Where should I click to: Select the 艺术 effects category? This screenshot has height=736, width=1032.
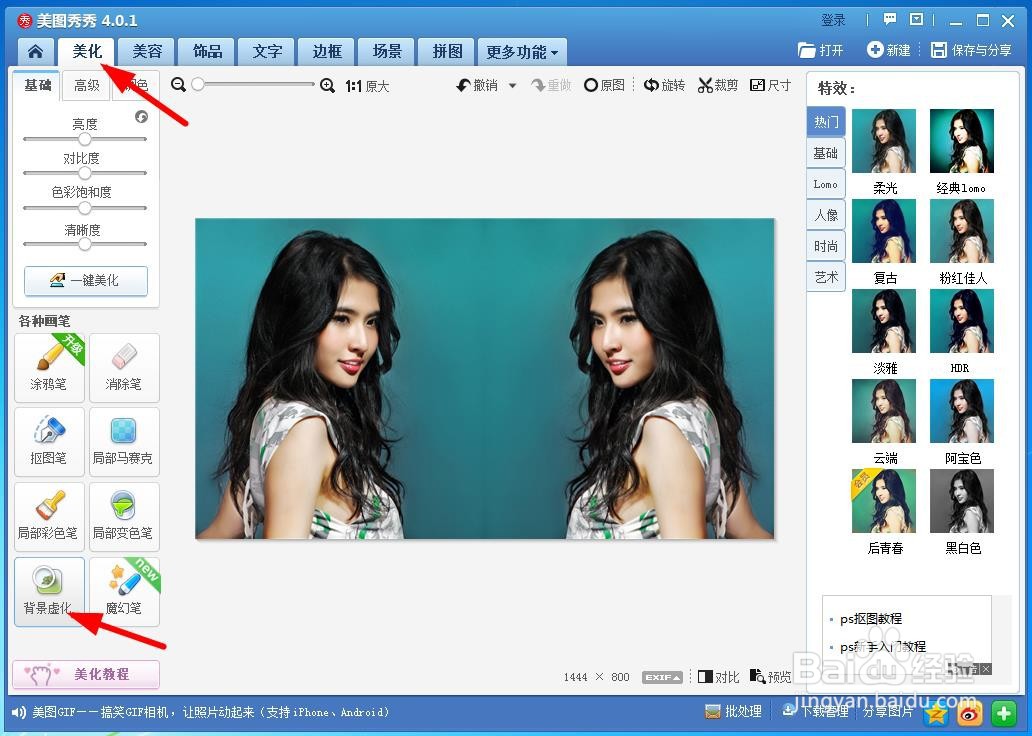[x=826, y=277]
